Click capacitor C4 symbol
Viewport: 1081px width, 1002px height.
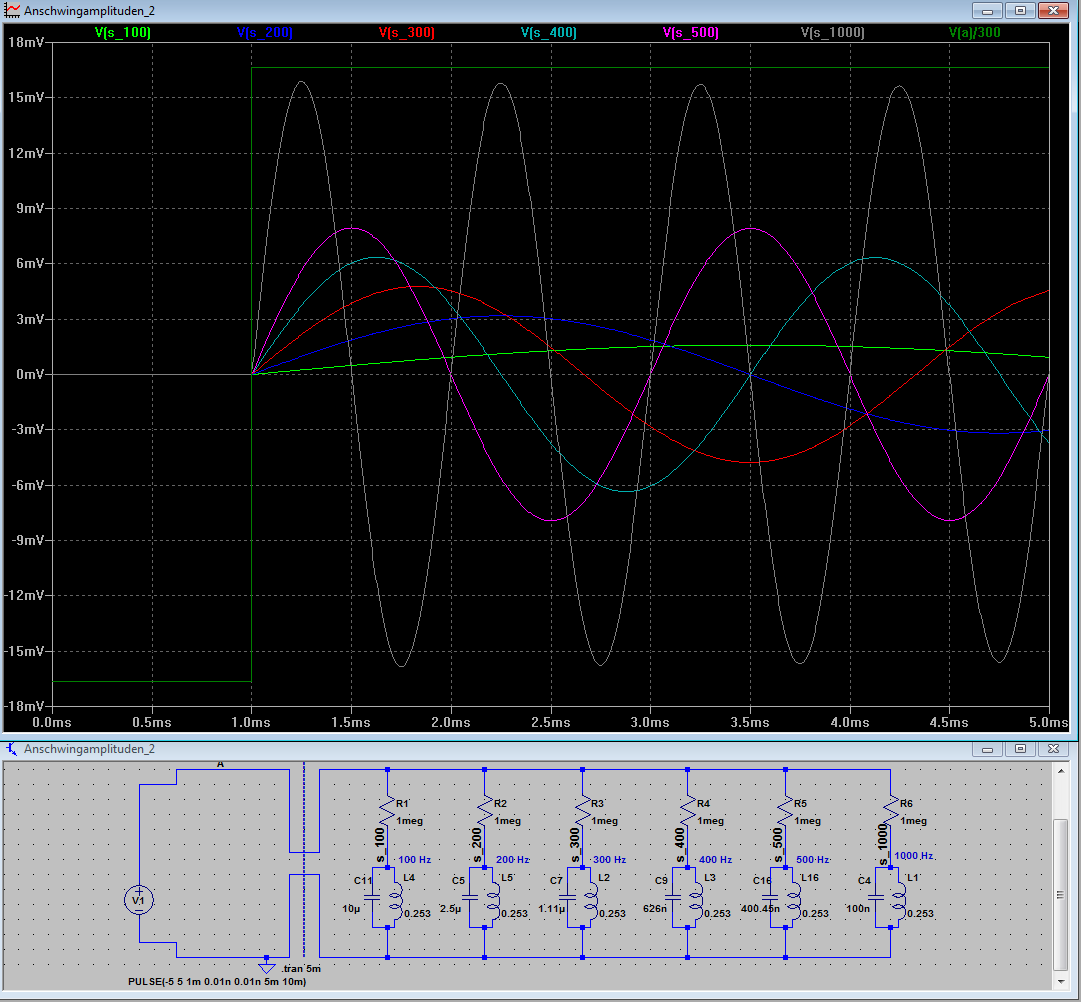[x=876, y=897]
